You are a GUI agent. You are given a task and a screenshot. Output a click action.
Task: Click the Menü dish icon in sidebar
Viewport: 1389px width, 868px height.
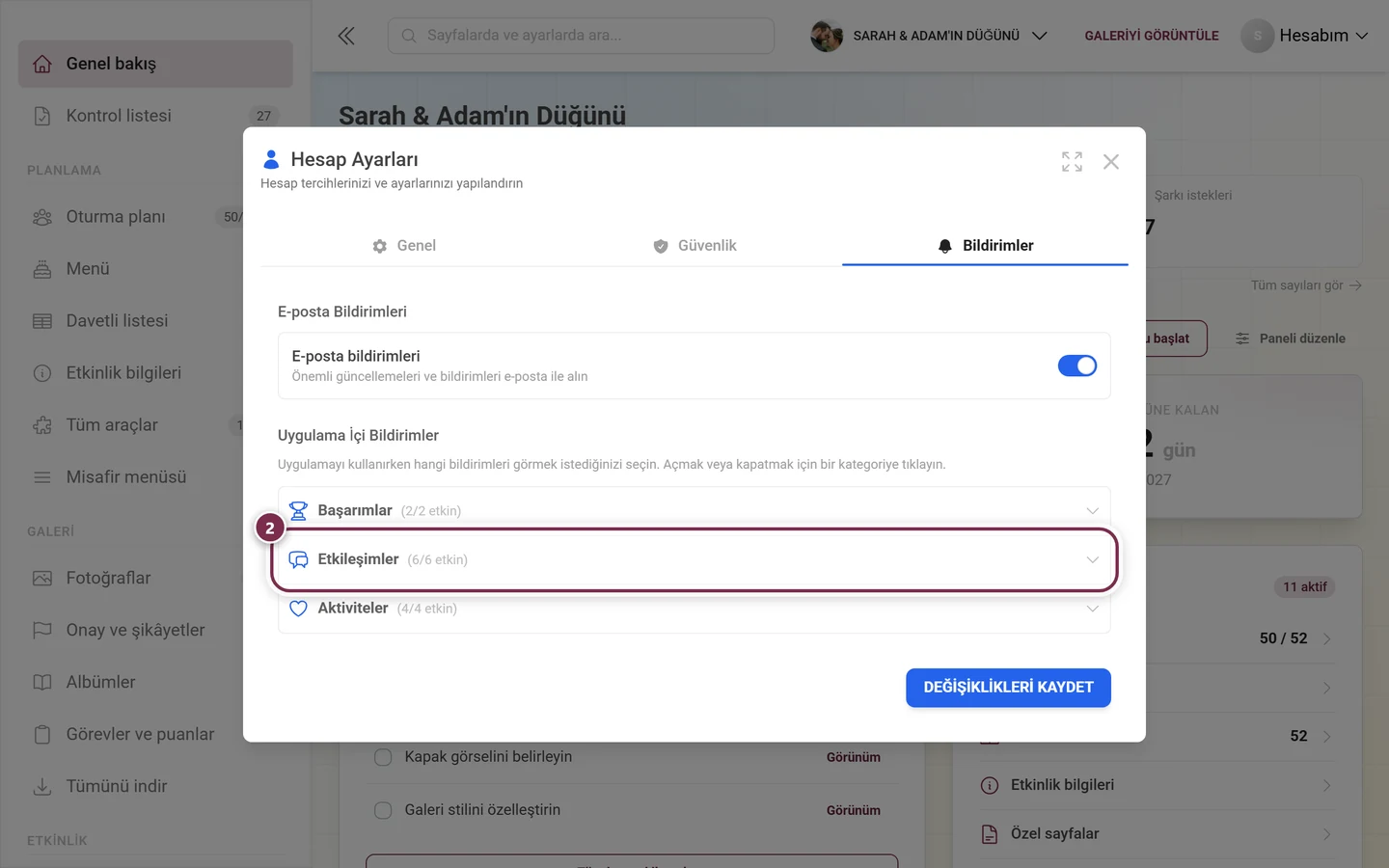tap(42, 269)
